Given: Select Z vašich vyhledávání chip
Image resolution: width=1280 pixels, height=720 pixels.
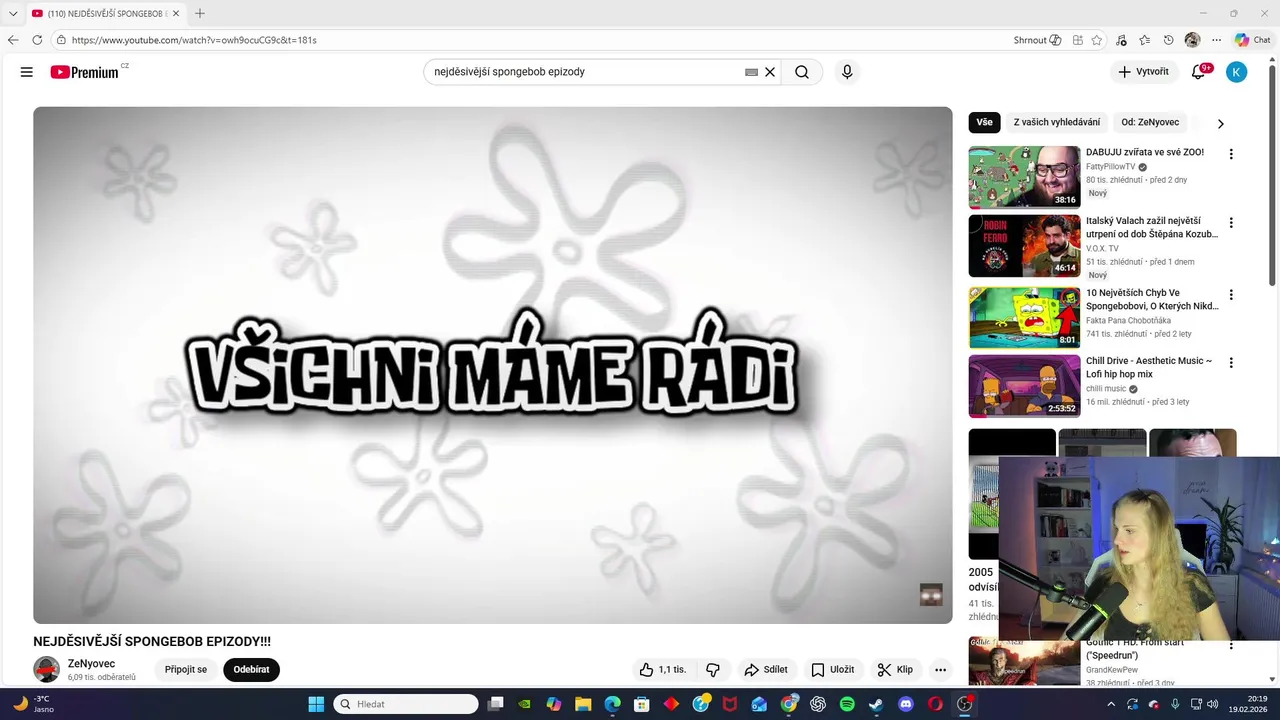Looking at the screenshot, I should tap(1057, 122).
